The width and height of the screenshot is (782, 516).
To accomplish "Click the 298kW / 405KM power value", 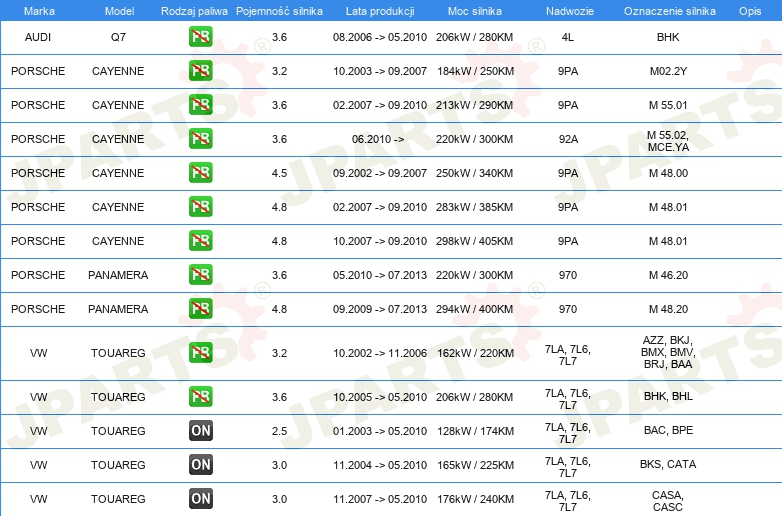I will click(x=474, y=241).
